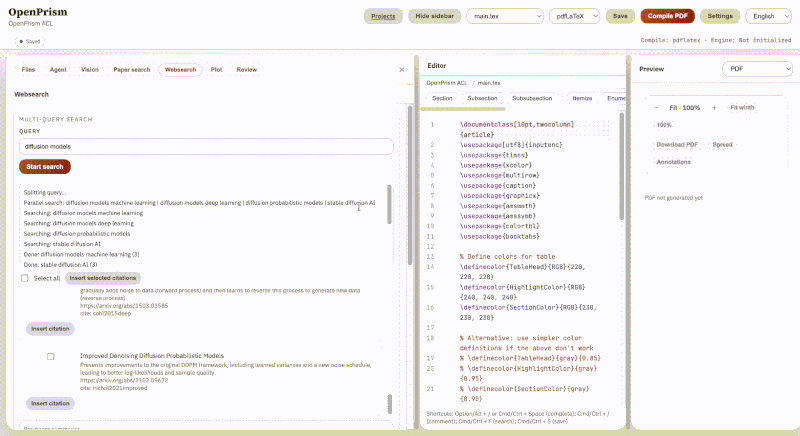The image size is (800, 436).
Task: Insert an Itemize list from the editor toolbar
Action: [x=582, y=98]
